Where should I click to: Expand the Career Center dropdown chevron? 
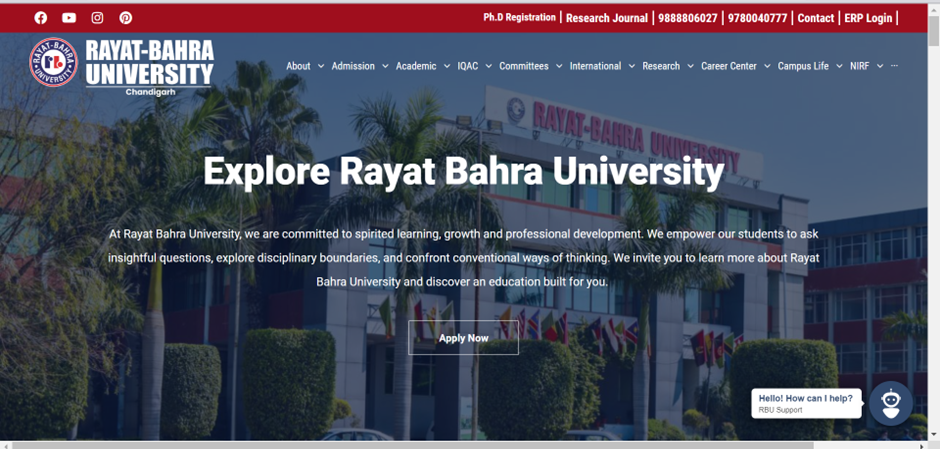click(767, 67)
